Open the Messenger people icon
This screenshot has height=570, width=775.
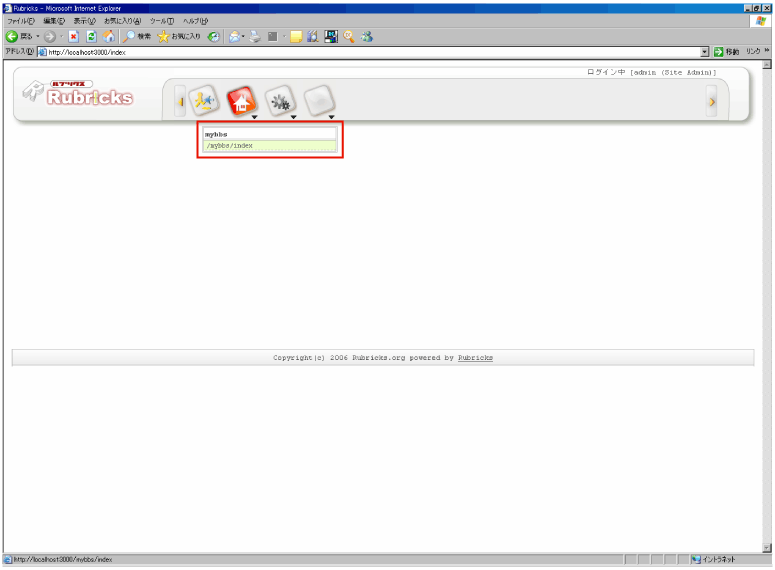pyautogui.click(x=367, y=37)
